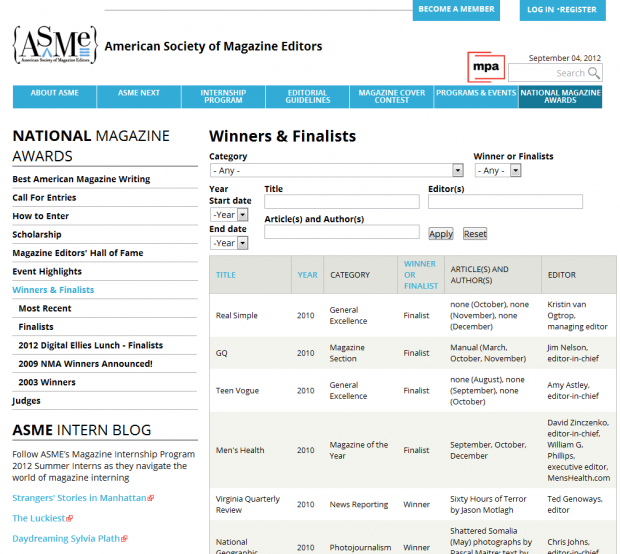Sort by Winner or Finalist column
Screen dimensions: 620x554
(x=421, y=275)
